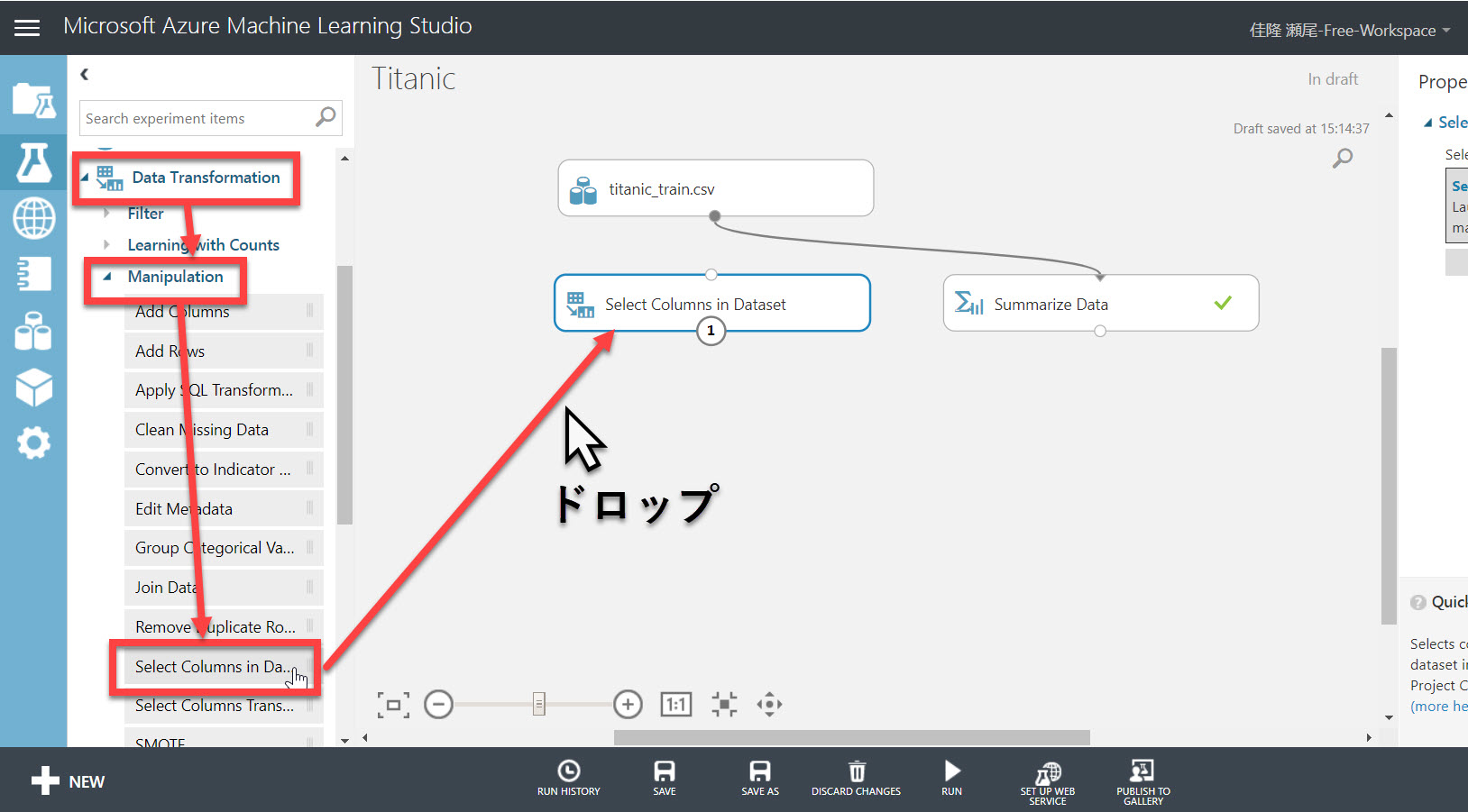Viewport: 1468px width, 812px height.
Task: Open the hamburger navigation menu
Action: tap(27, 28)
